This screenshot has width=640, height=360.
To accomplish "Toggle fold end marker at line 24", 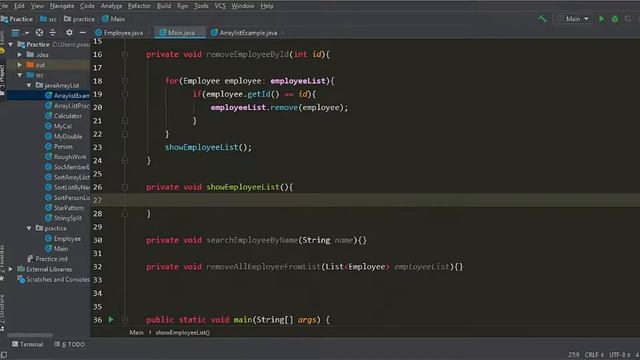I will click(125, 161).
